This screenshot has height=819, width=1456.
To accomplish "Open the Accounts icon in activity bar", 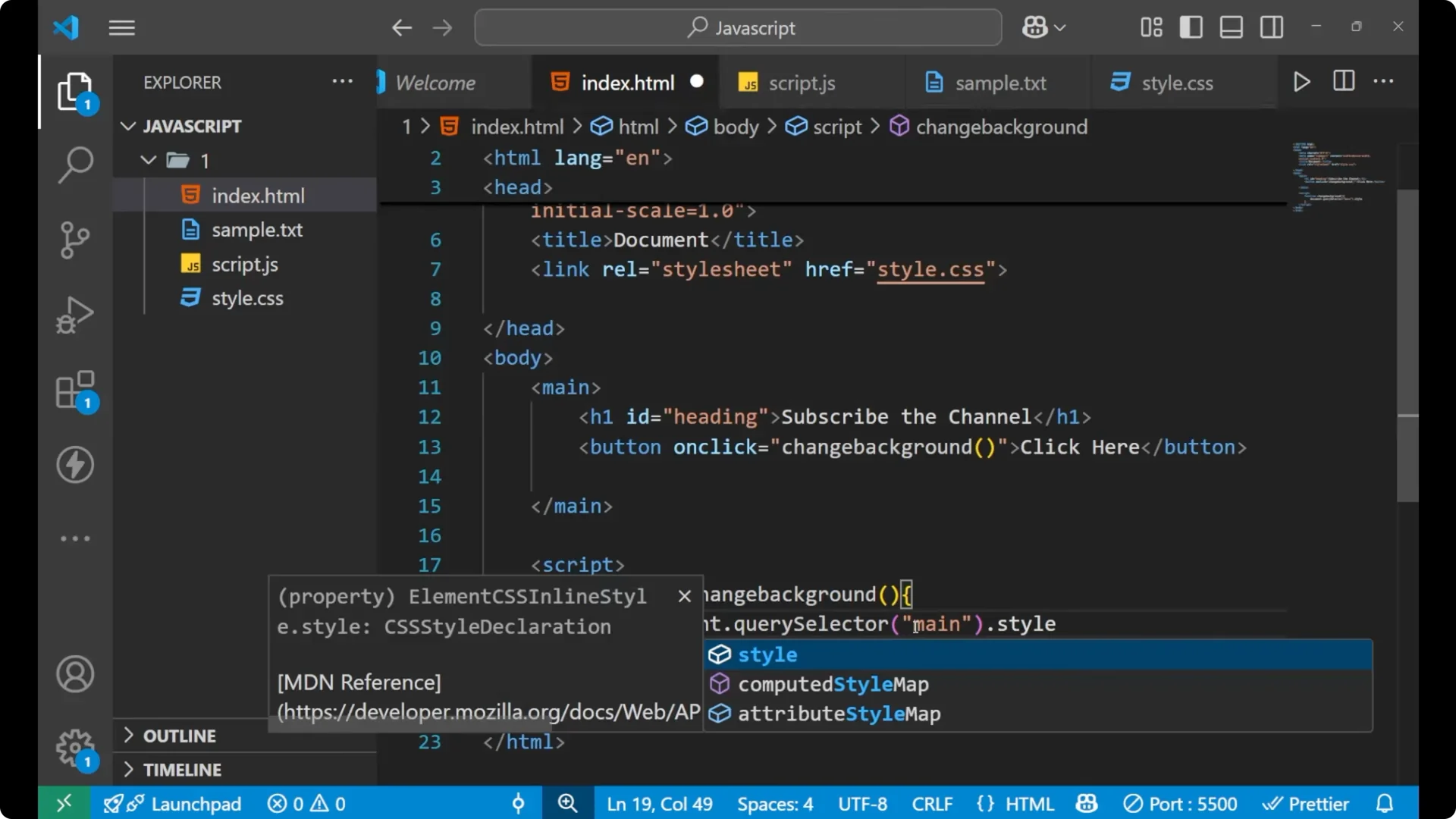I will [x=74, y=674].
